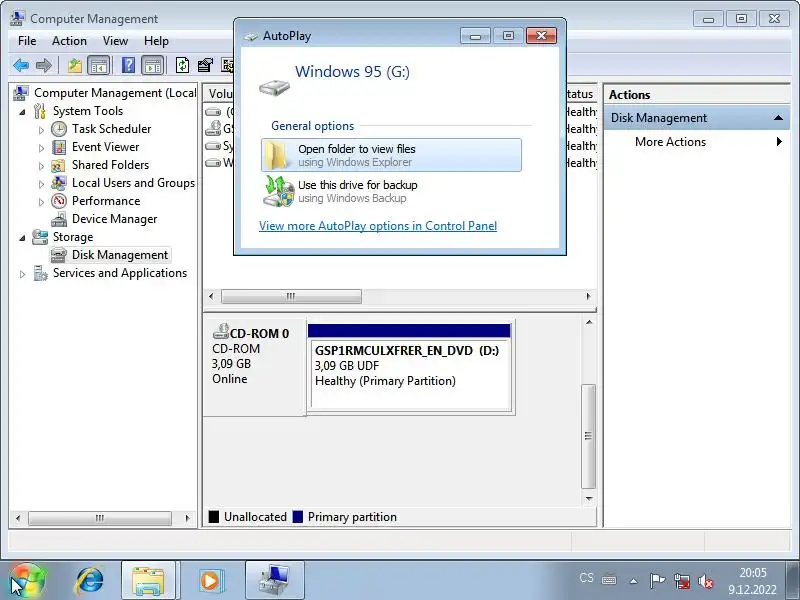Viewport: 800px width, 600px height.
Task: Select Disk Management in the tree
Action: coord(119,255)
